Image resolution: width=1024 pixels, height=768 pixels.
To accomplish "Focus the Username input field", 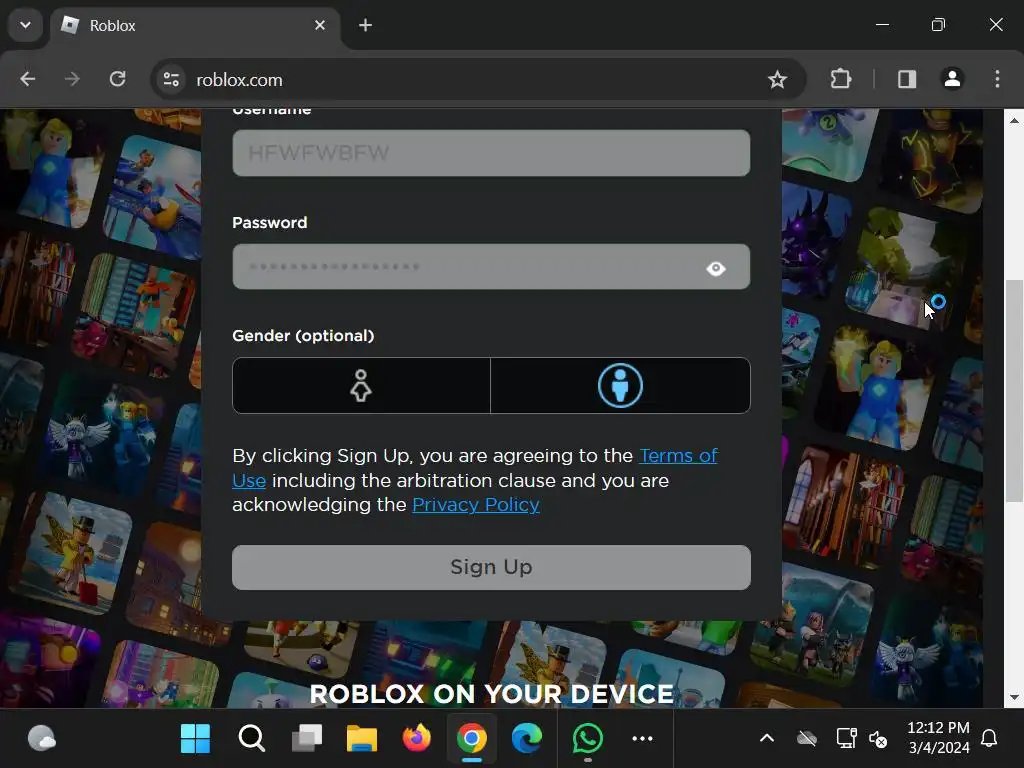I will (x=491, y=153).
